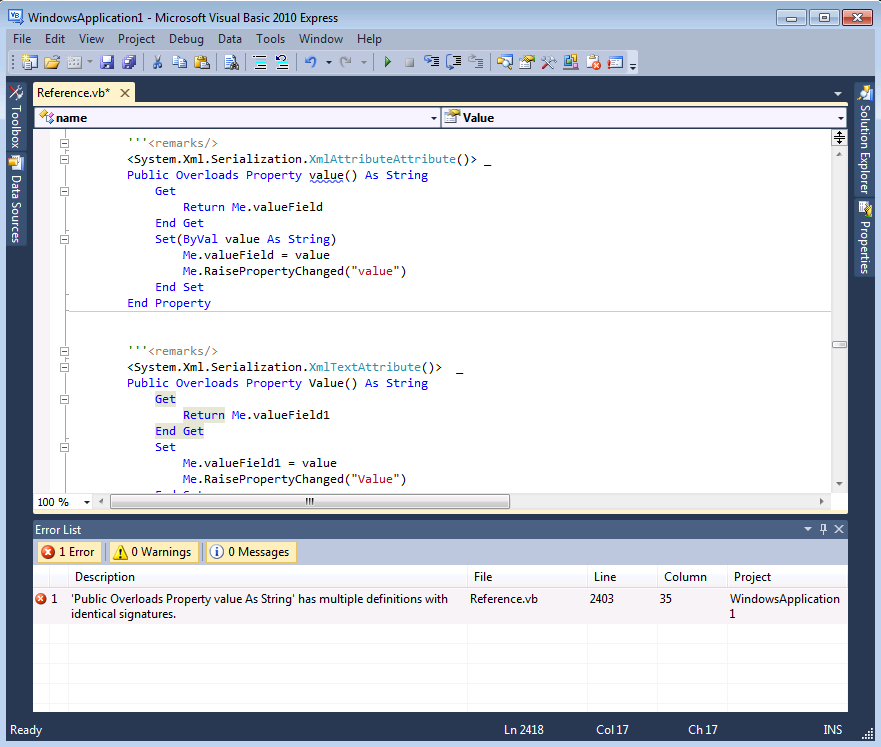Close the Reference.vb* tab
881x747 pixels.
[x=125, y=93]
